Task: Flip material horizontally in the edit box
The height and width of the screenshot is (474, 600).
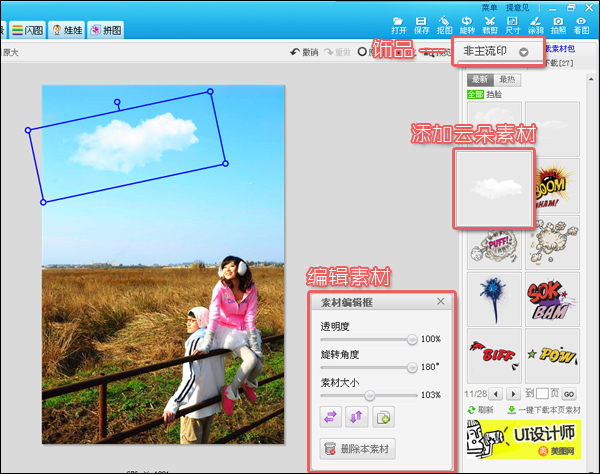Action: 329,416
